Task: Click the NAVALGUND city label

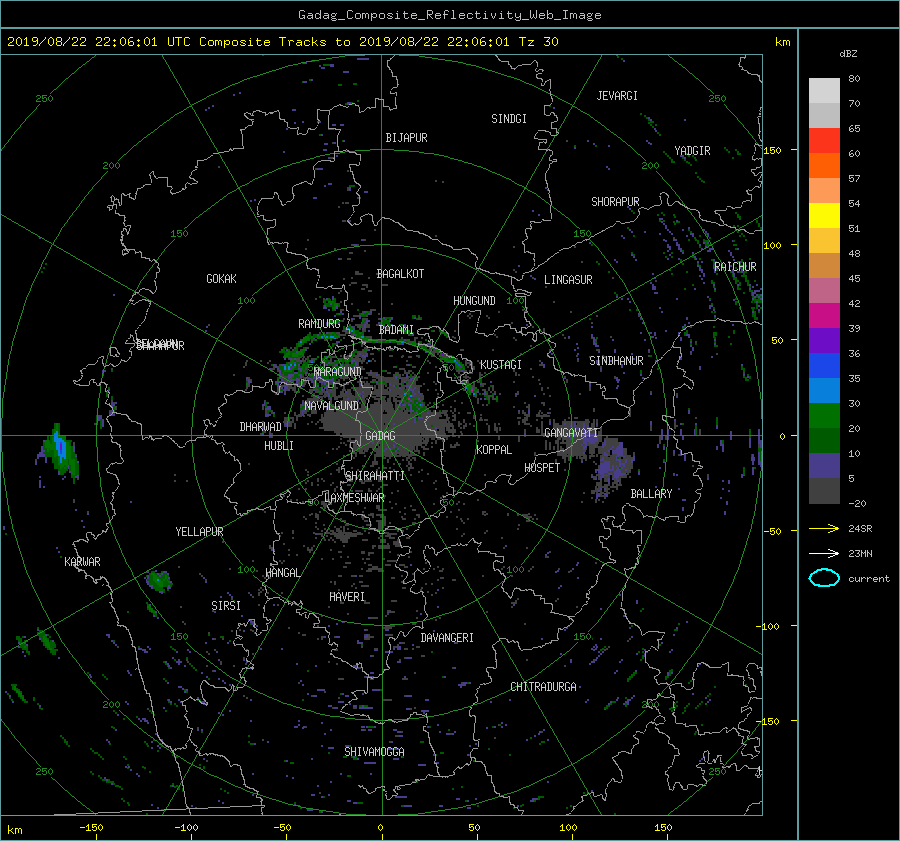Action: coord(331,406)
